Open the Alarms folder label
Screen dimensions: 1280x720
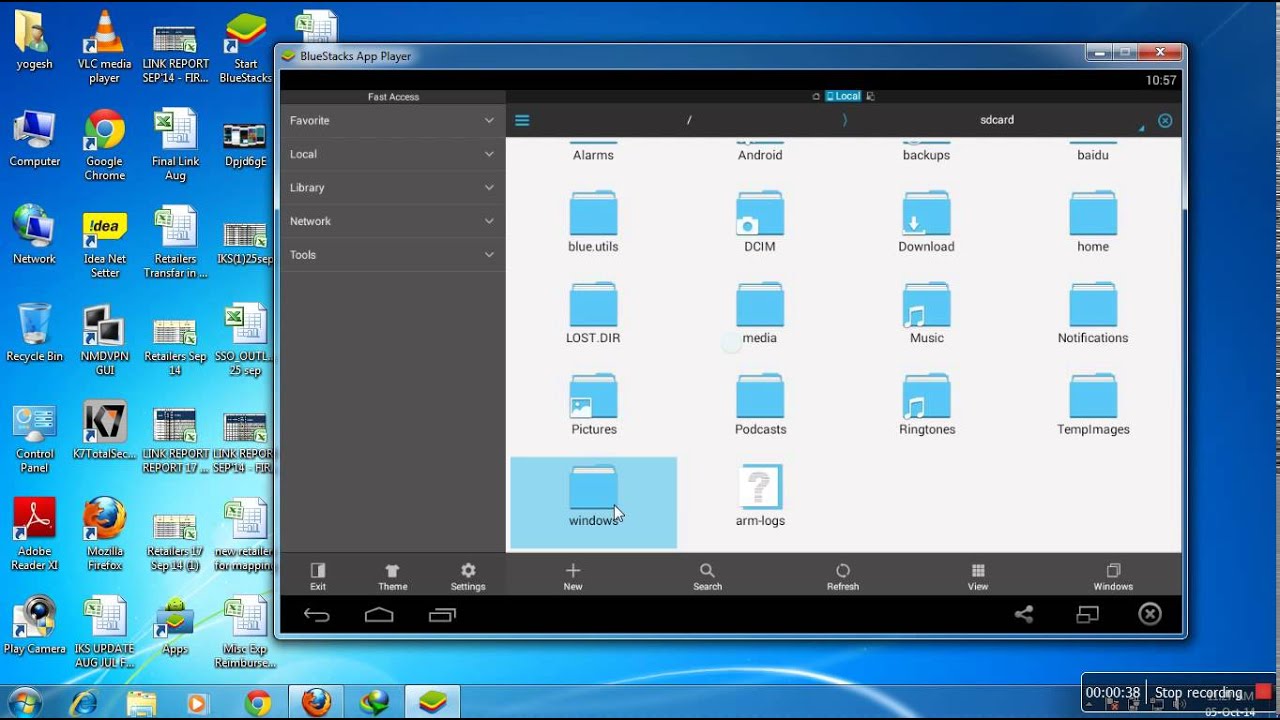(593, 155)
